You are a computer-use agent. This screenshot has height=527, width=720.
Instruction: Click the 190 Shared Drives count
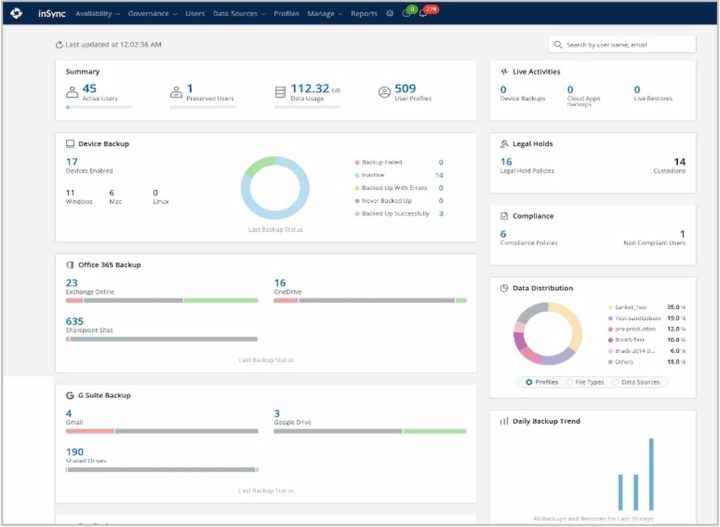[74, 452]
